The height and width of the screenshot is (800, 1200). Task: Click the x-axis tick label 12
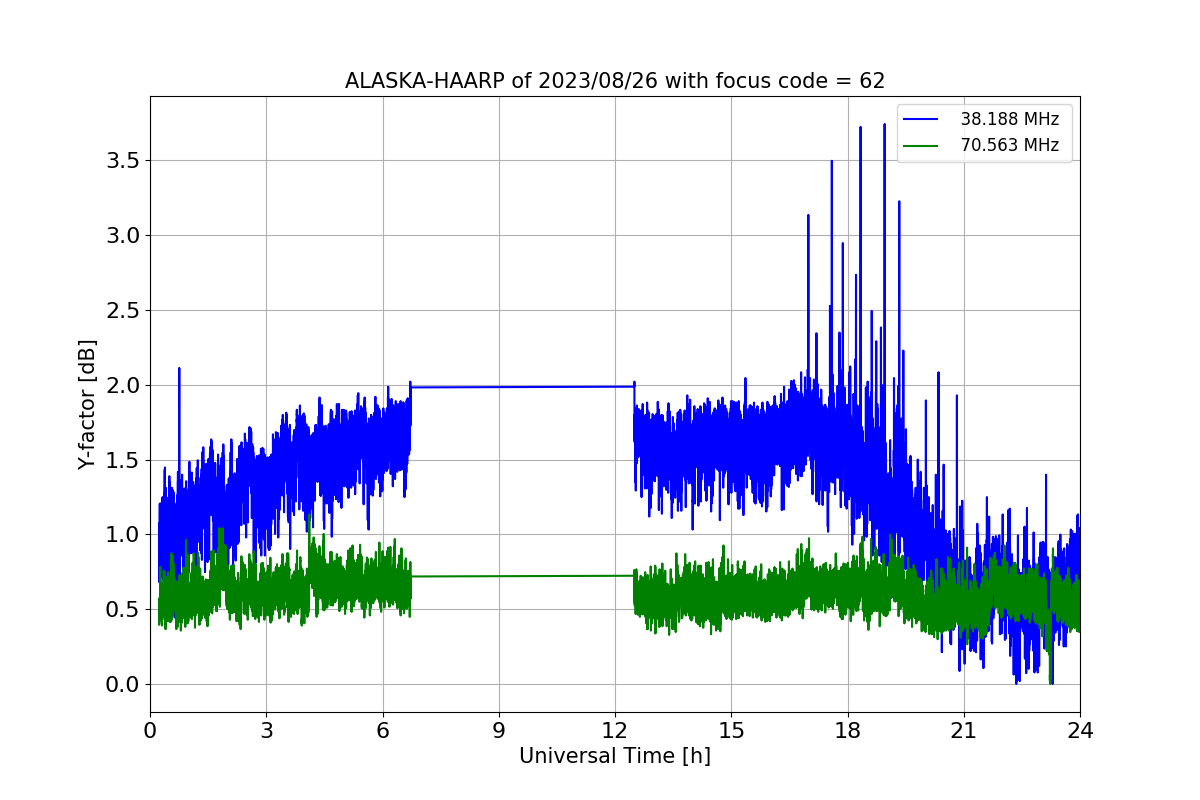coord(615,730)
